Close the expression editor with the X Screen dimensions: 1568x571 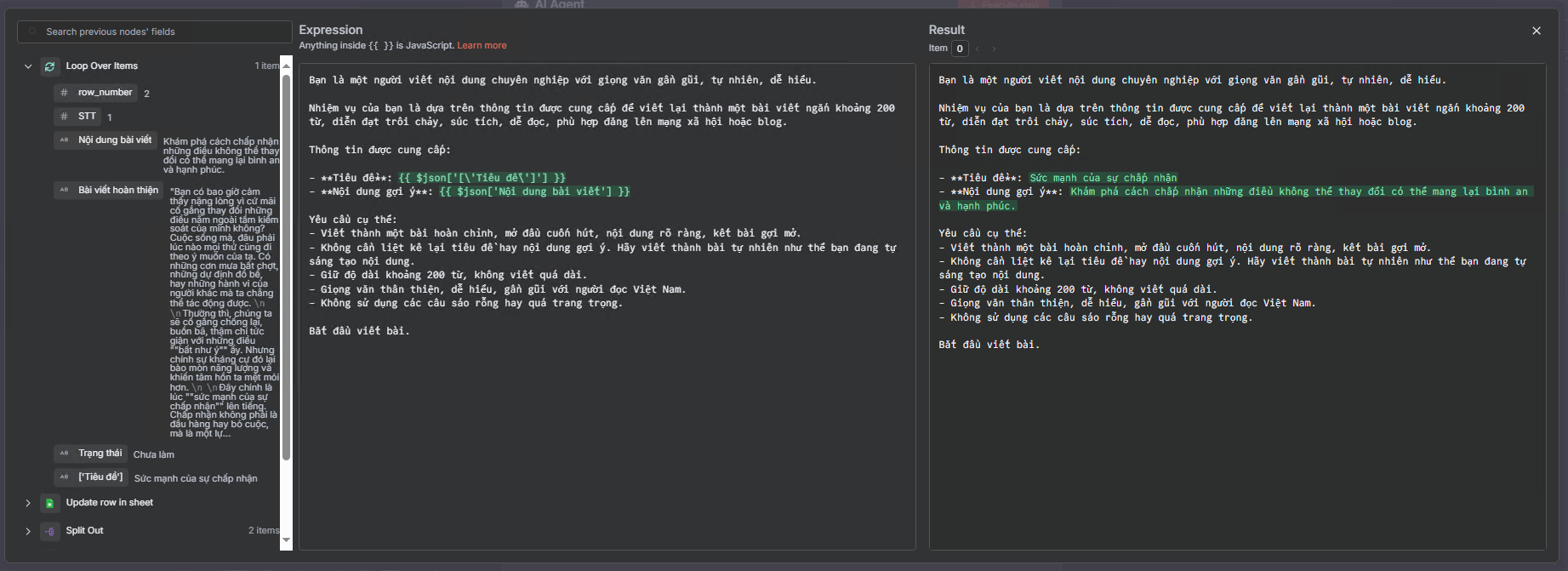(1536, 31)
